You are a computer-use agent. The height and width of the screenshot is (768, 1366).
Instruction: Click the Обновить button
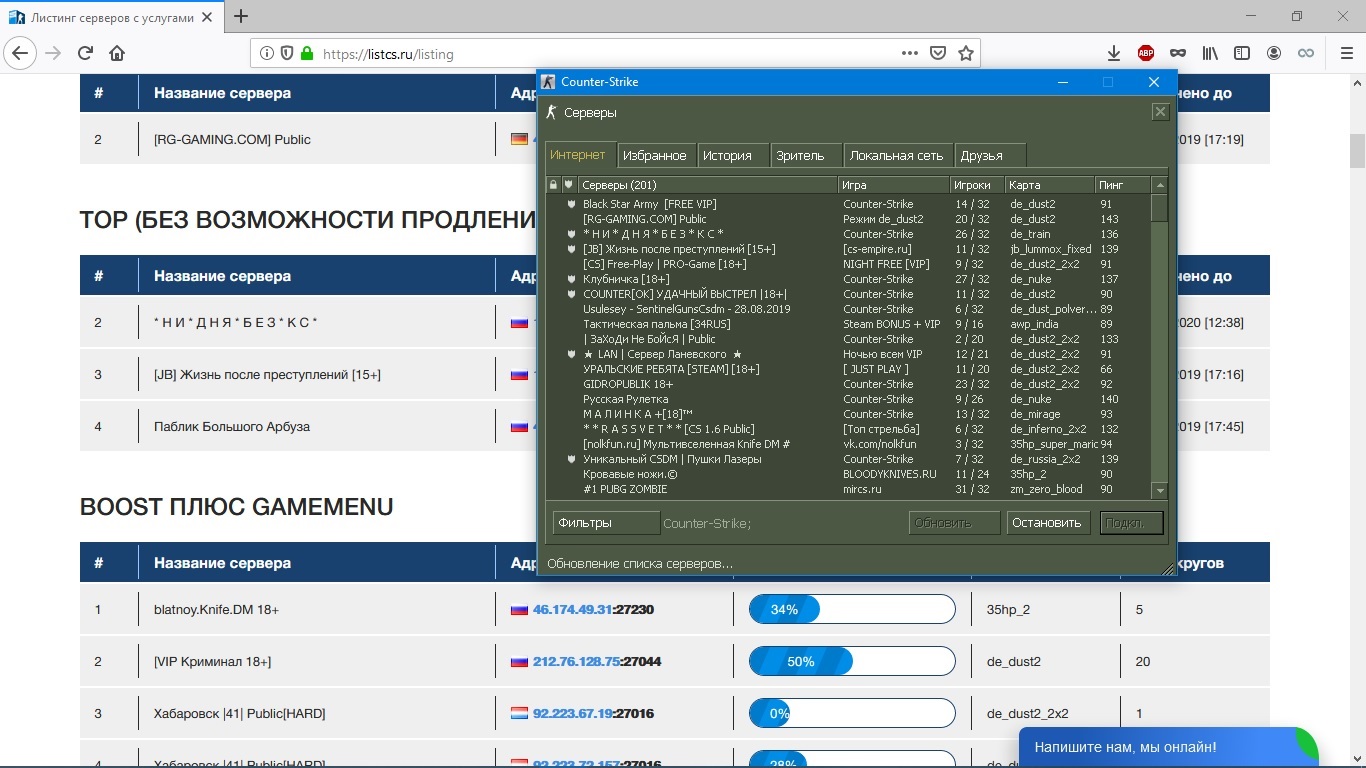(954, 523)
